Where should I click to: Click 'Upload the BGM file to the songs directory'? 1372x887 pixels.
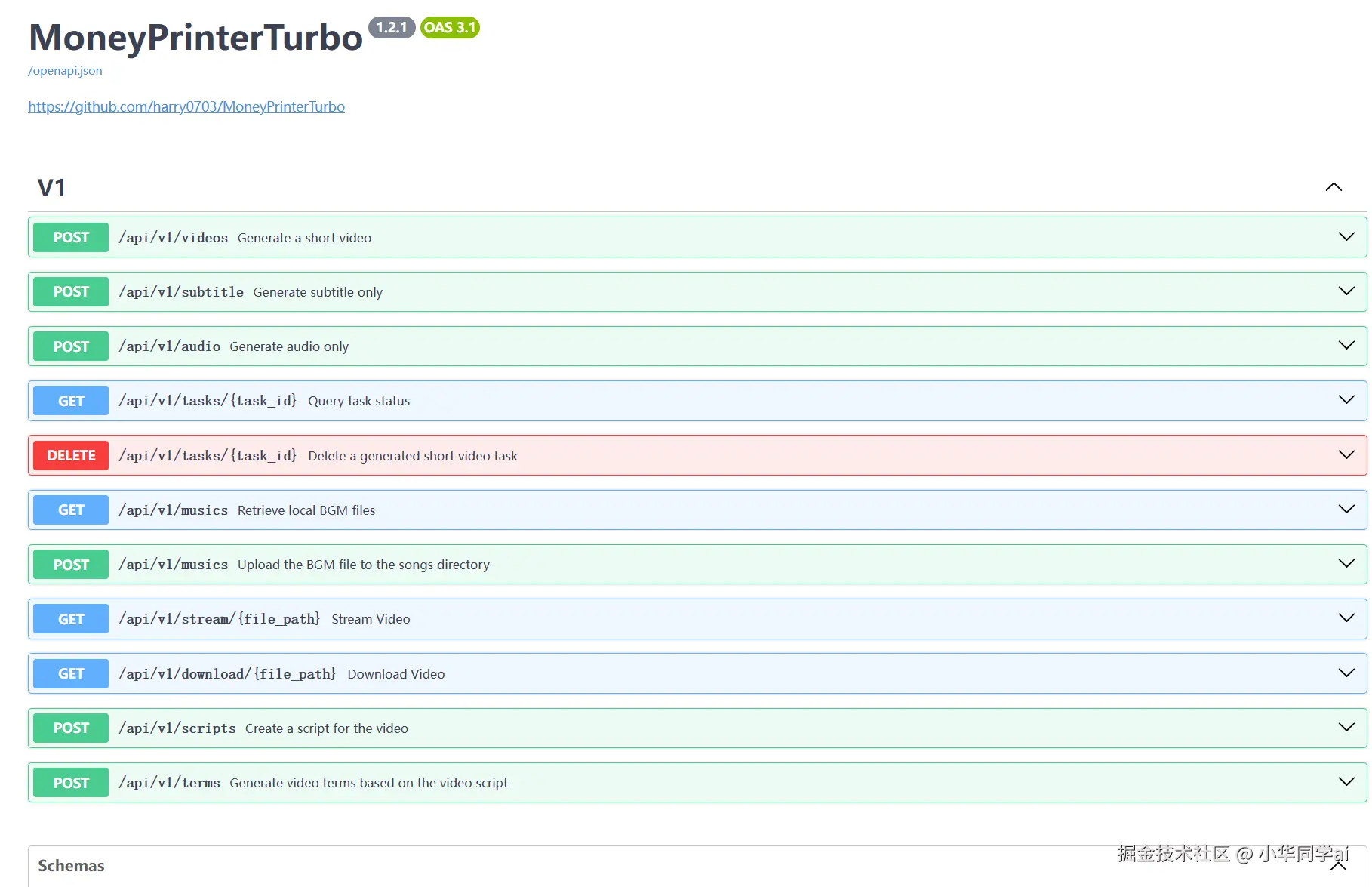coord(364,565)
